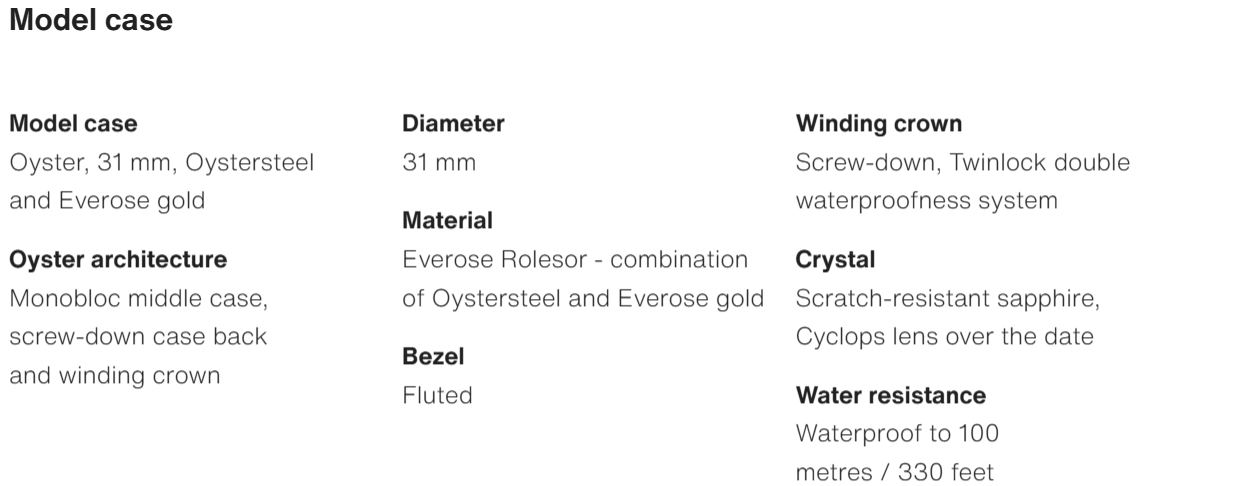Select the Water resistance label
Screen dimensions: 1245x486
pos(890,395)
